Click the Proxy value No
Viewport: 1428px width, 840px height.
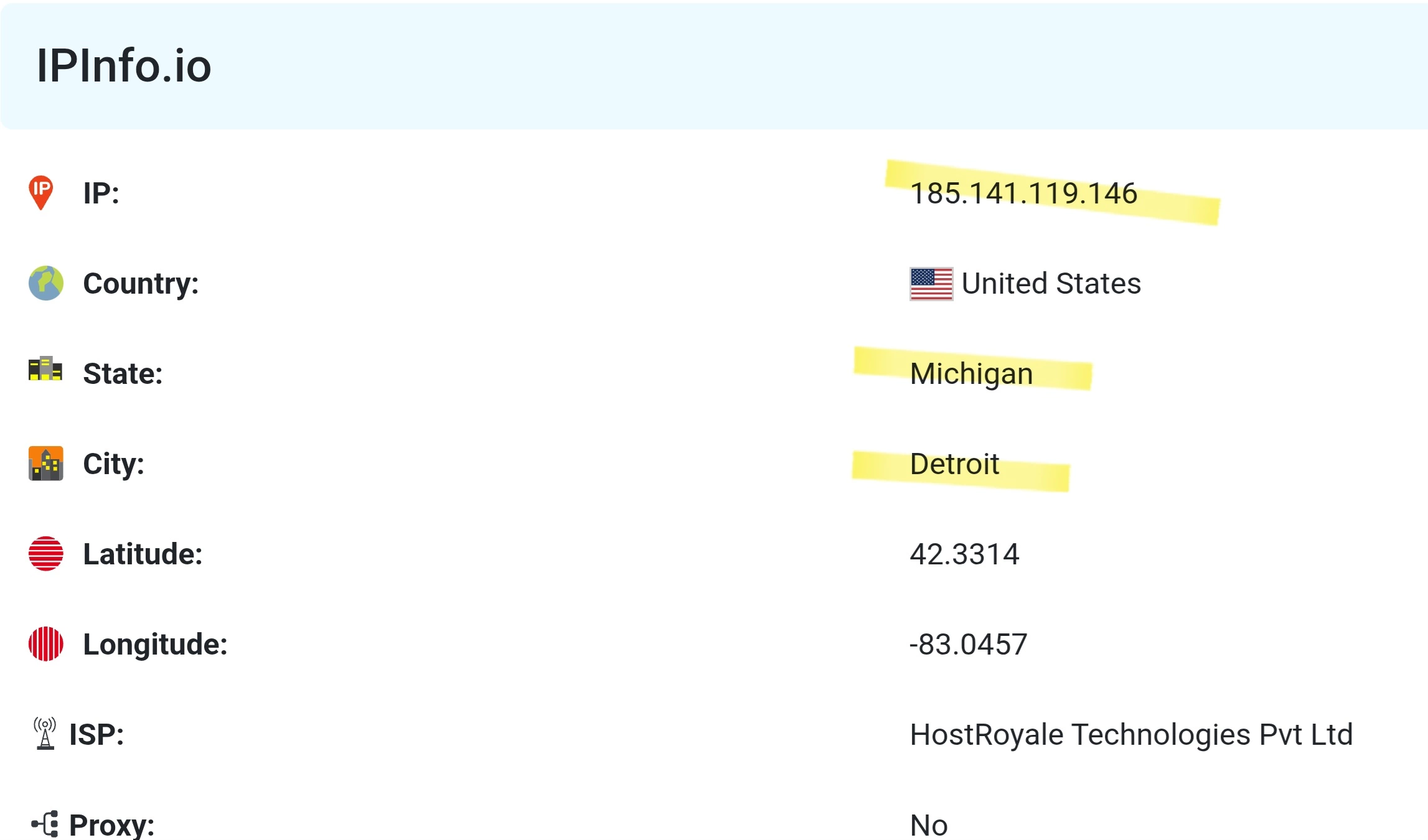[x=929, y=825]
